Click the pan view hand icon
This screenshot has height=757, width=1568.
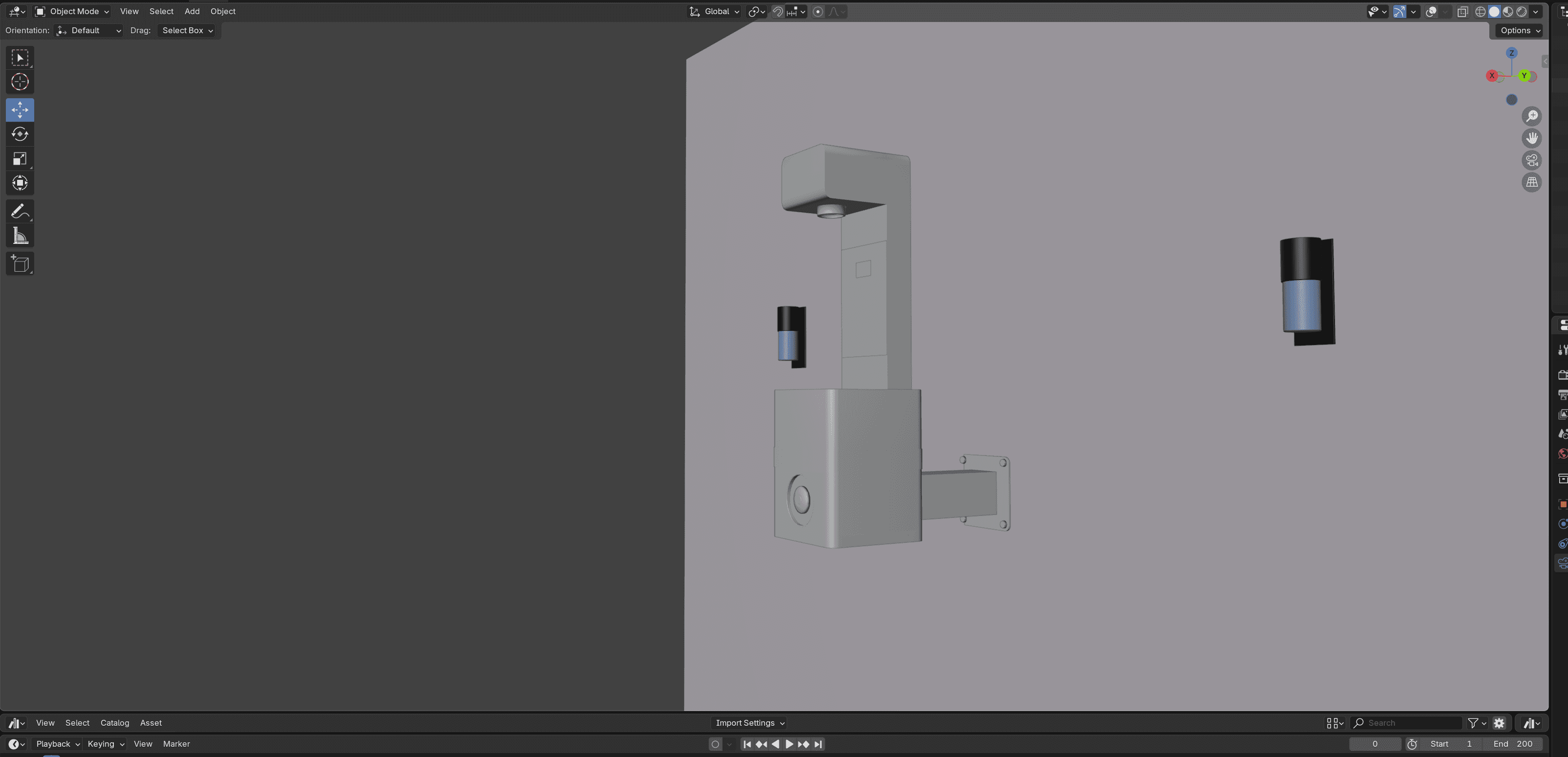pos(1531,138)
